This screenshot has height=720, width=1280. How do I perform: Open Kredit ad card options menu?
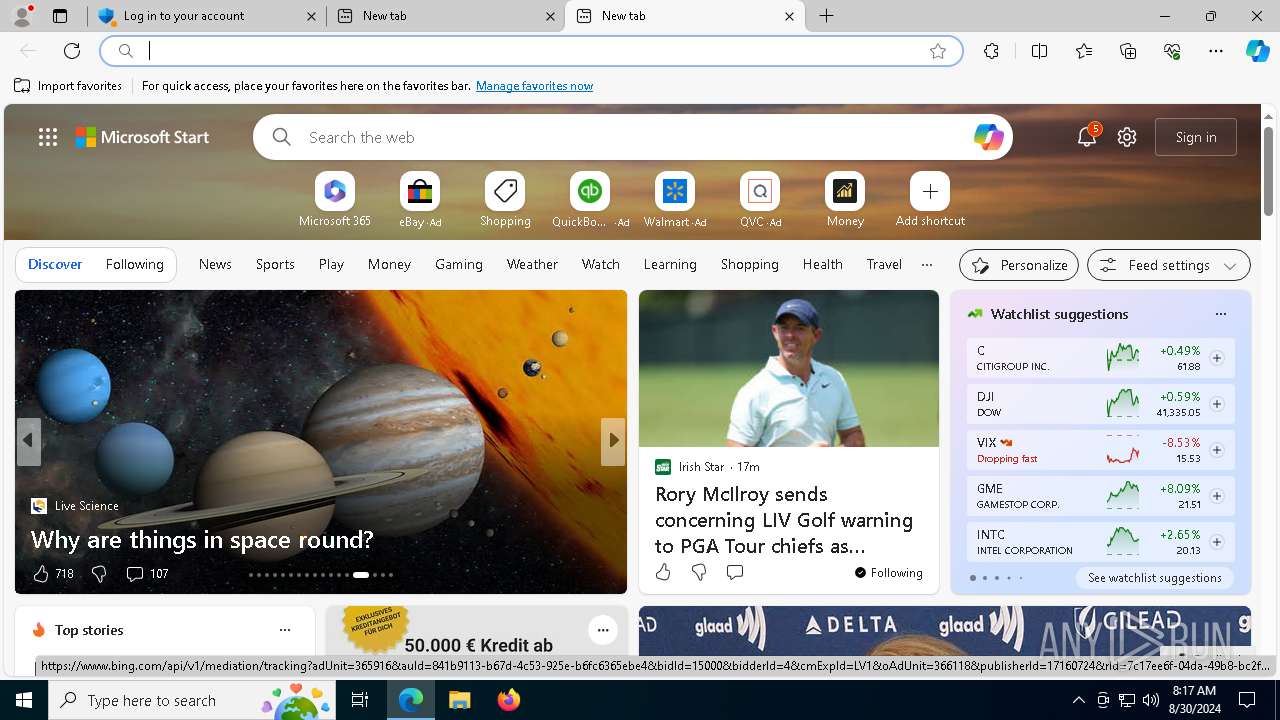click(x=602, y=630)
